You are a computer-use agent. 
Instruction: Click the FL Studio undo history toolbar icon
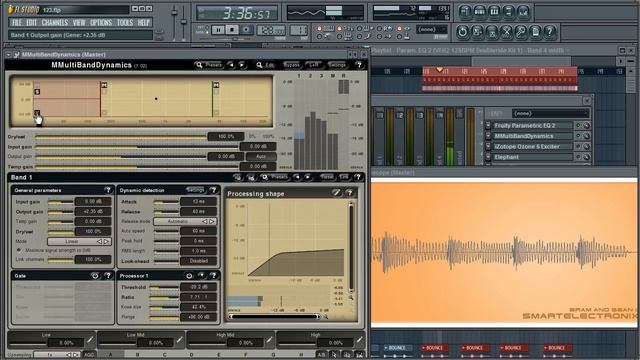coord(462,31)
